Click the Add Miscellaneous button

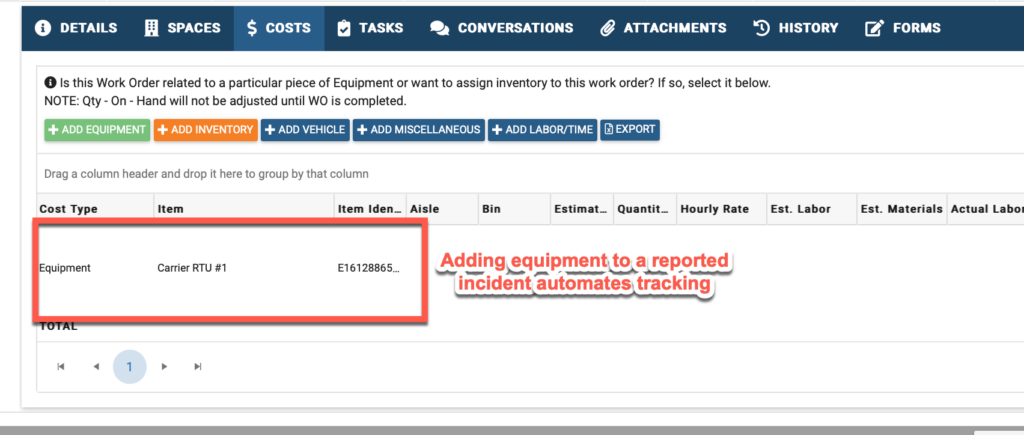pos(419,130)
